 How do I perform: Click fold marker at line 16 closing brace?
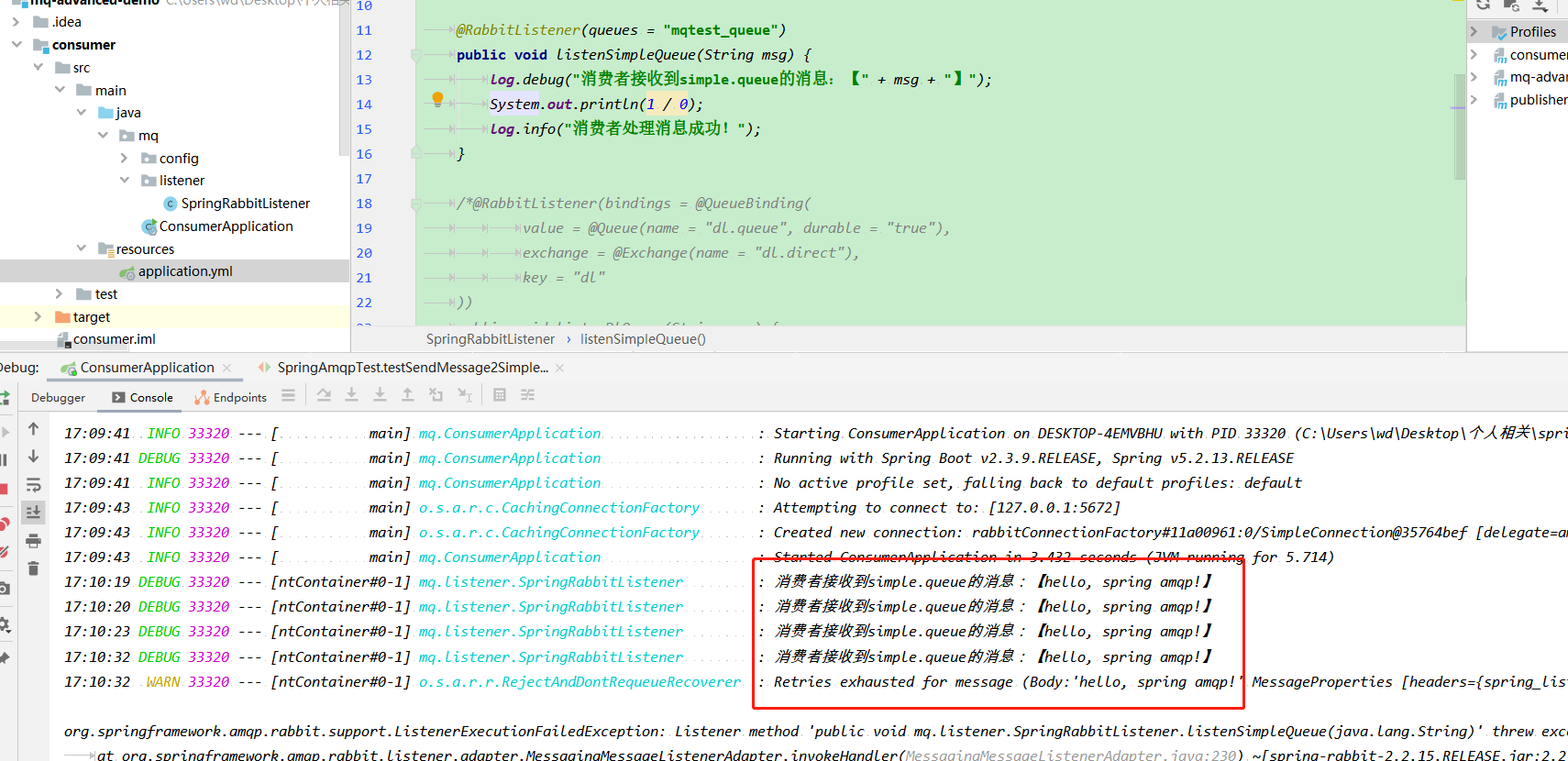(x=416, y=153)
